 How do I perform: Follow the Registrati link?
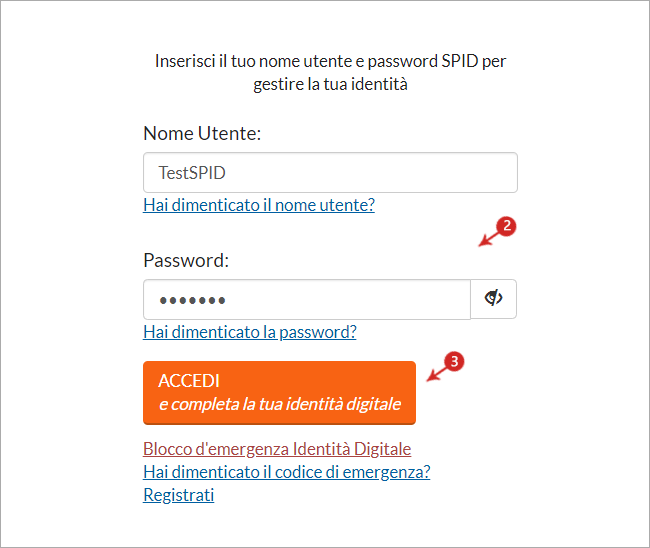point(179,495)
